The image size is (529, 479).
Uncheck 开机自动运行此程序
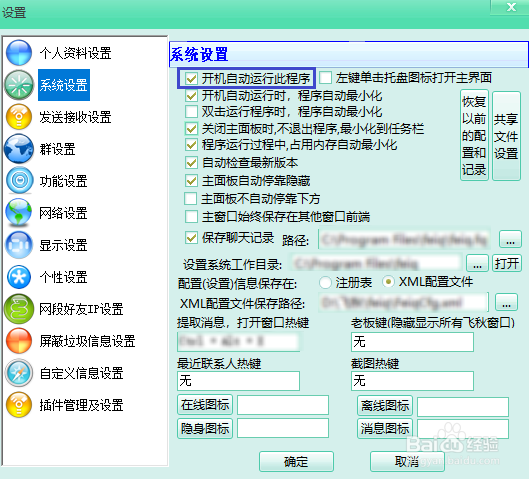191,79
